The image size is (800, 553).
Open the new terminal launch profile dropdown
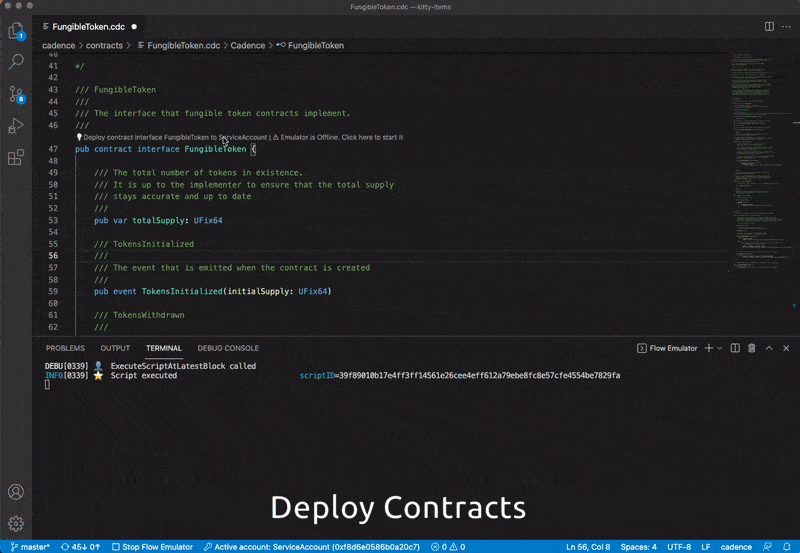pyautogui.click(x=720, y=348)
